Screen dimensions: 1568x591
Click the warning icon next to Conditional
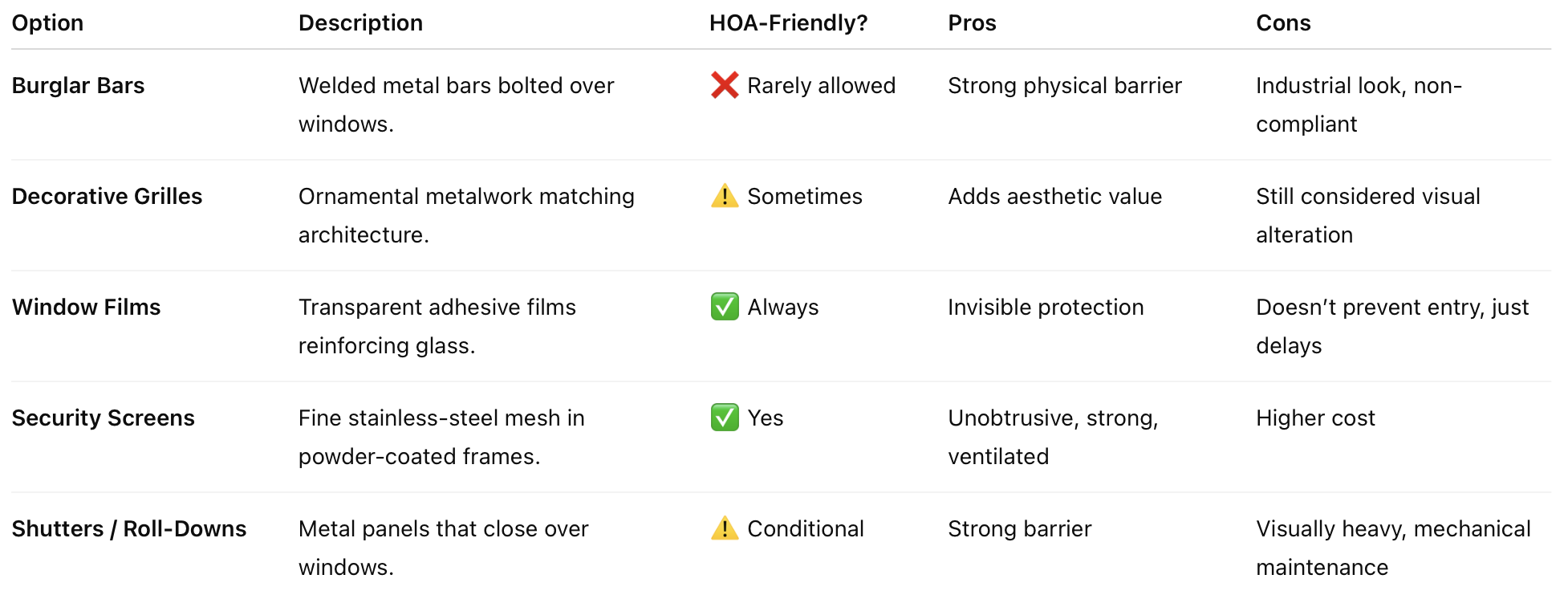[x=725, y=528]
